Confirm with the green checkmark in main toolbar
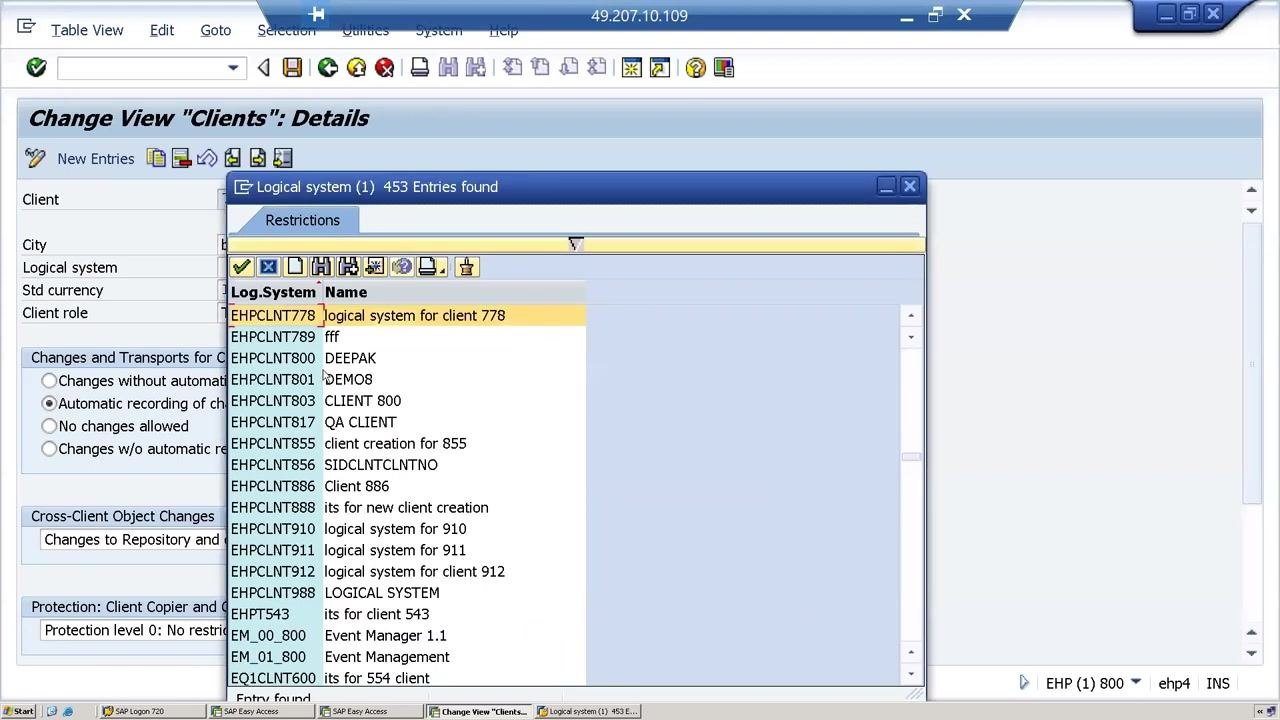The image size is (1280, 720). pos(36,68)
